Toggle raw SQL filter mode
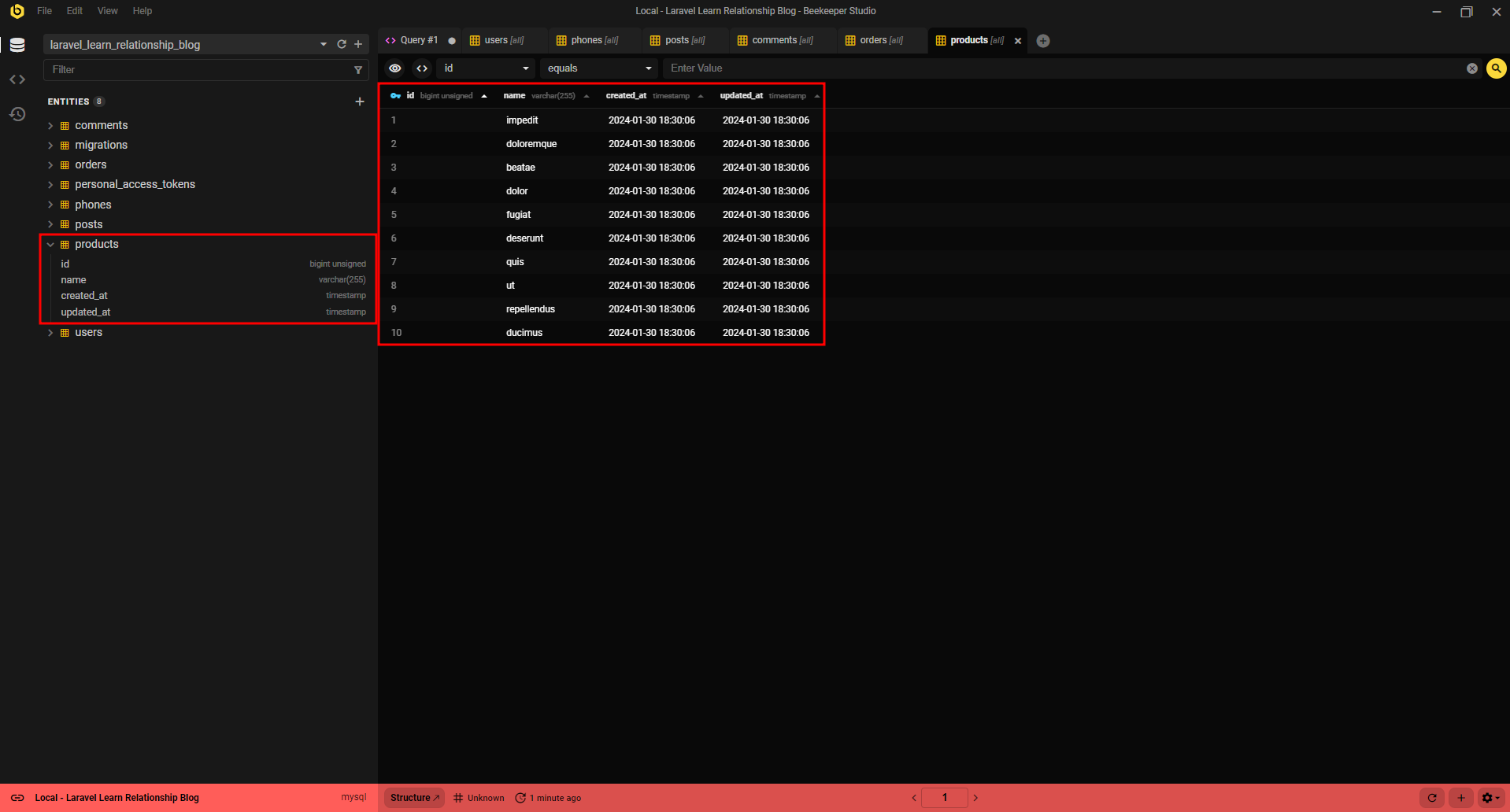The height and width of the screenshot is (812, 1510). [x=422, y=68]
